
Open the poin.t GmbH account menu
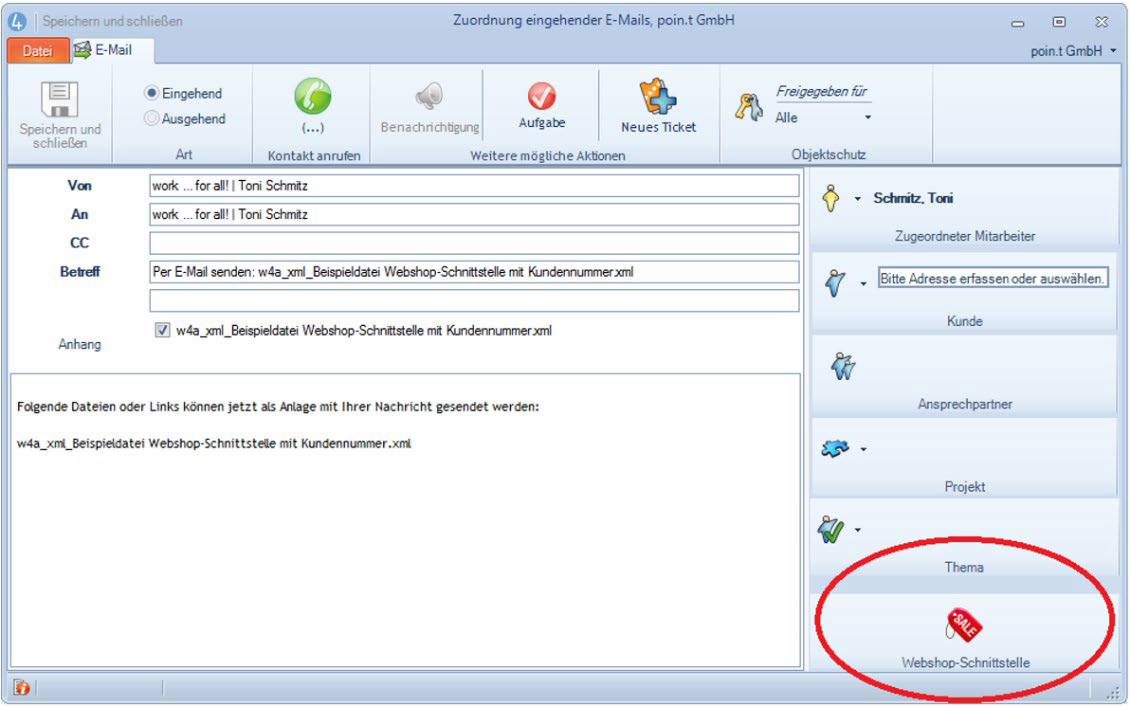coord(1074,51)
